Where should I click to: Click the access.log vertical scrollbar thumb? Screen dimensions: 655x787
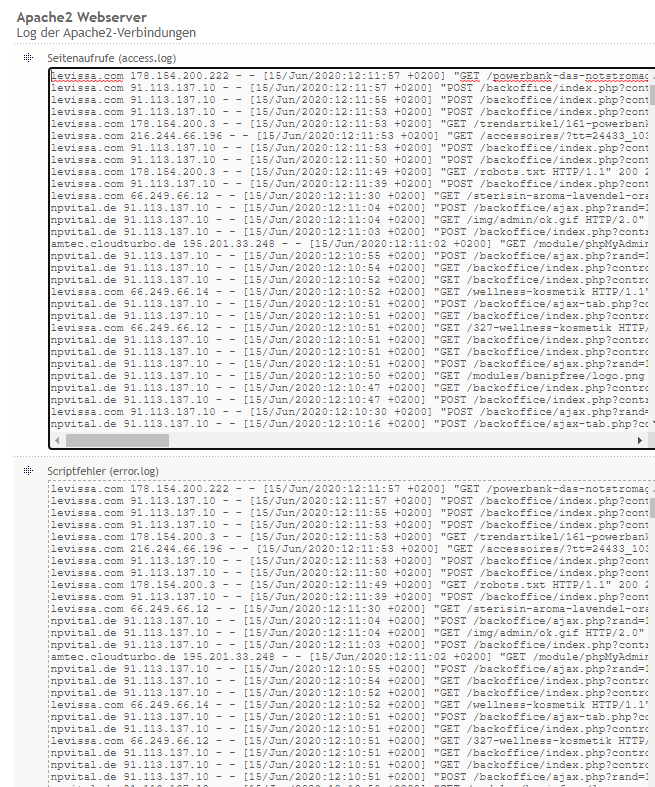coord(652,95)
